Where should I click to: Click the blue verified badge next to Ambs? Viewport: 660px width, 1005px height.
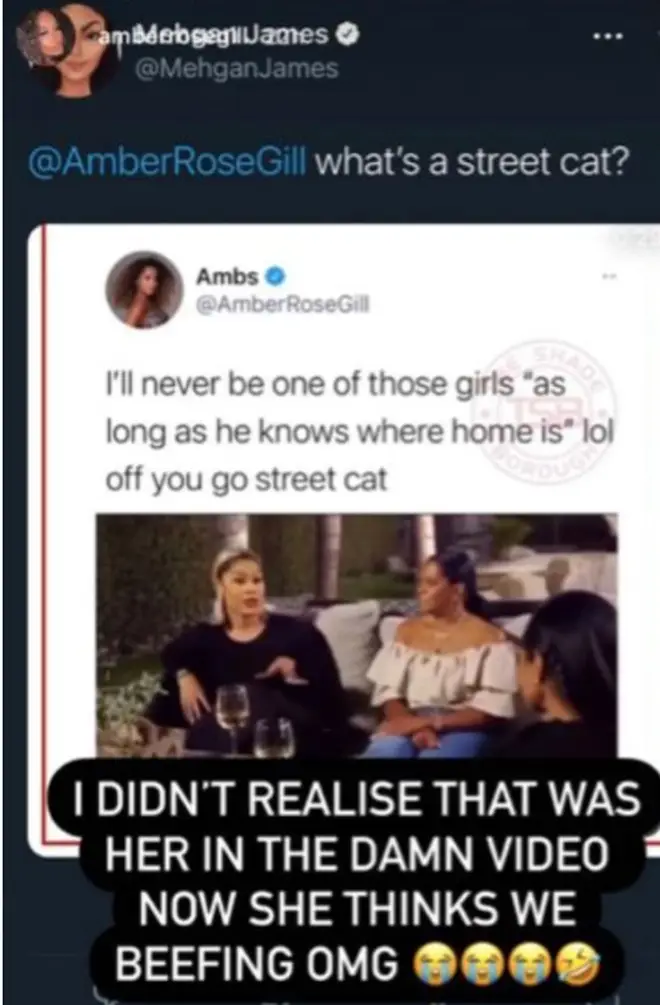[x=275, y=277]
